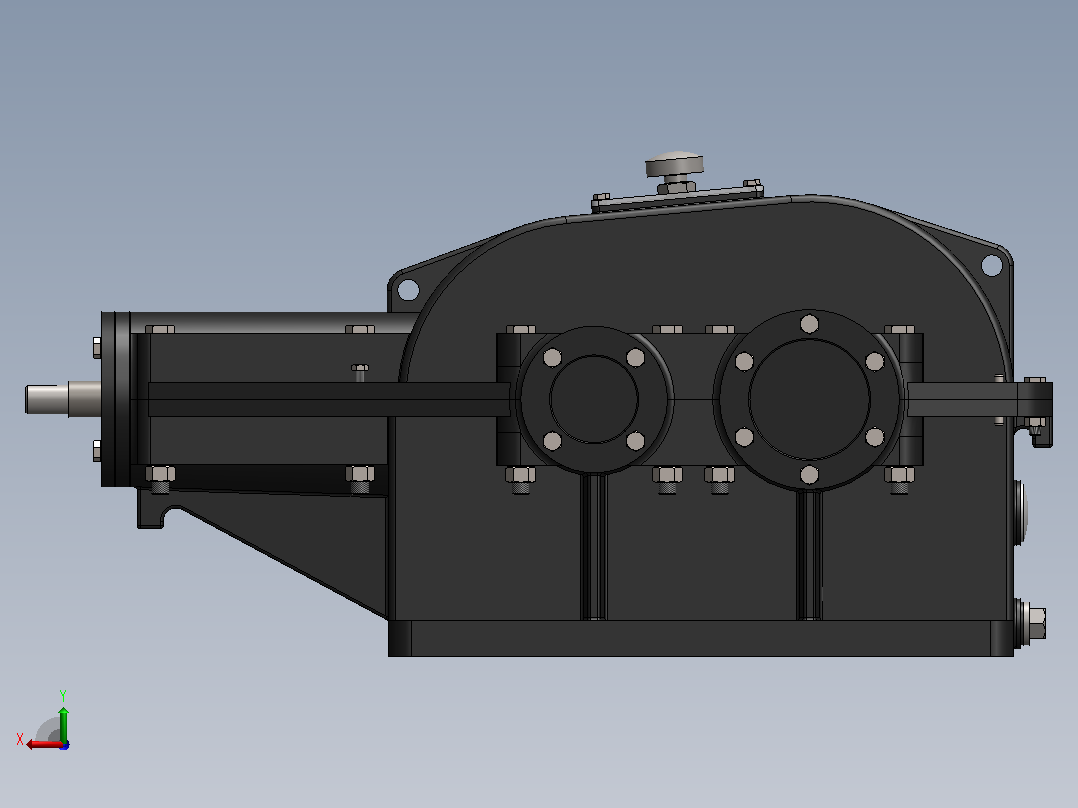Image resolution: width=1078 pixels, height=808 pixels.
Task: Select the breather cap knob on top
Action: (x=674, y=165)
